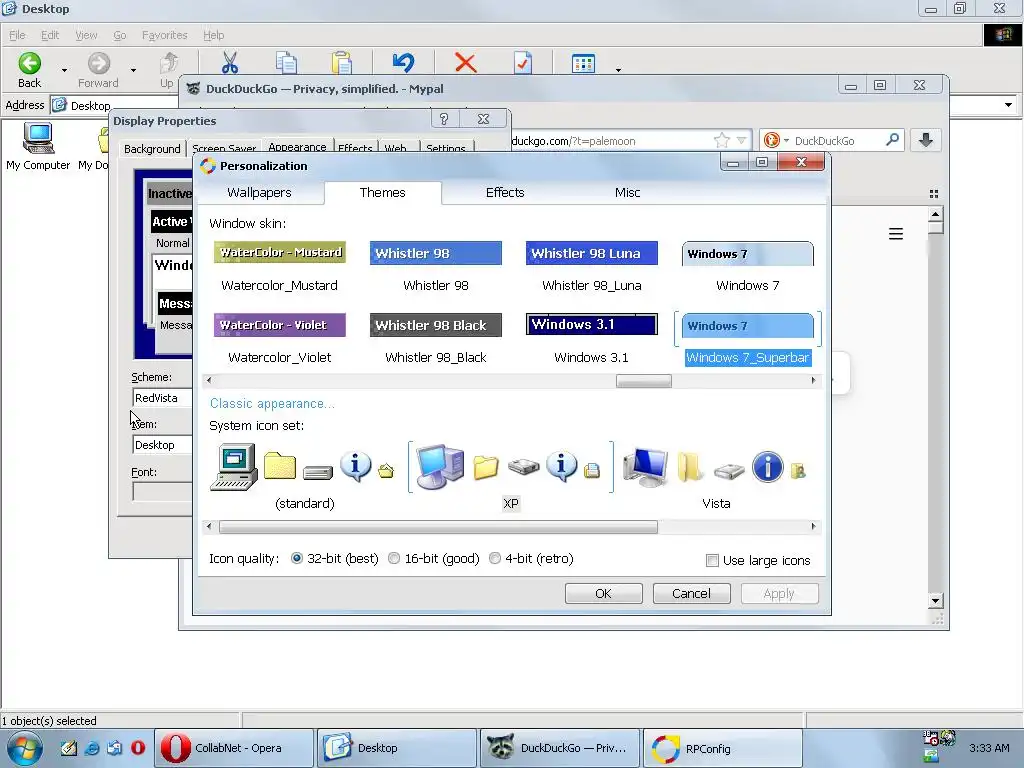Click the Opera quick launch icon
1024x768 pixels.
point(138,748)
